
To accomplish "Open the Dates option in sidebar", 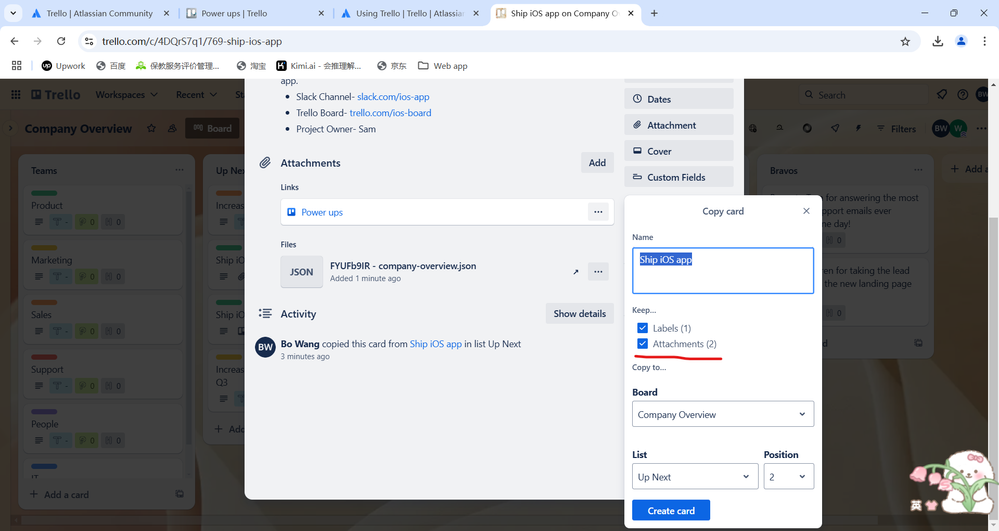I will 679,99.
